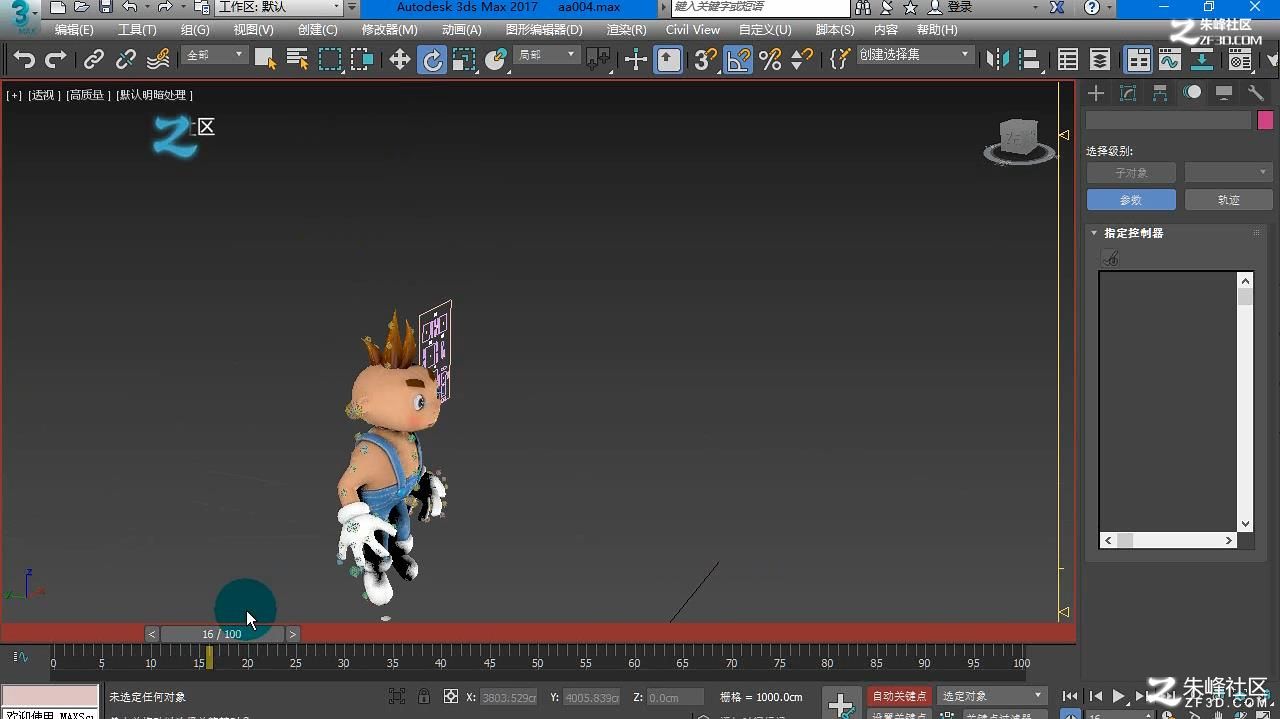The image size is (1280, 719).
Task: Select the Bind to Space Warp tool
Action: 158,60
